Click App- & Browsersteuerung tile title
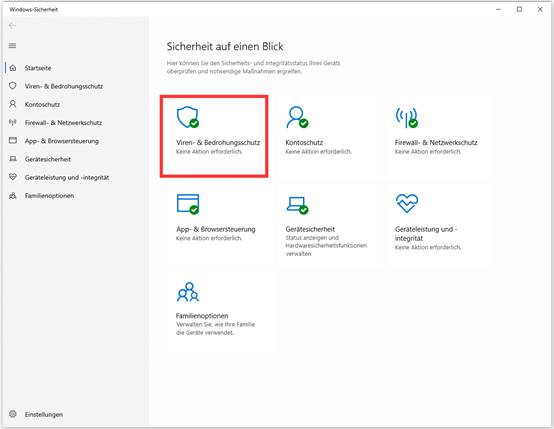554x429 pixels. [x=216, y=229]
